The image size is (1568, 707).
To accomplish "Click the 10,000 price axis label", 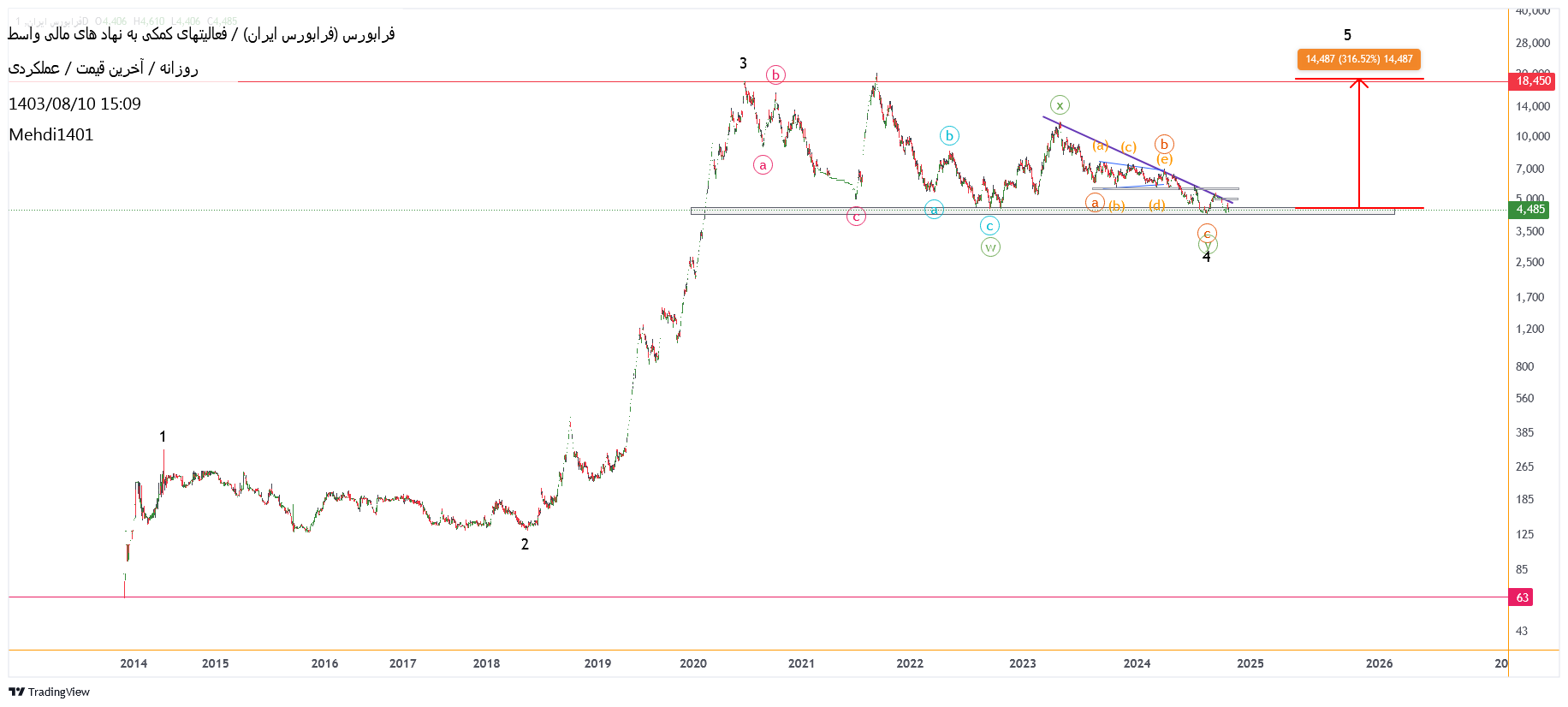I will pyautogui.click(x=1533, y=136).
